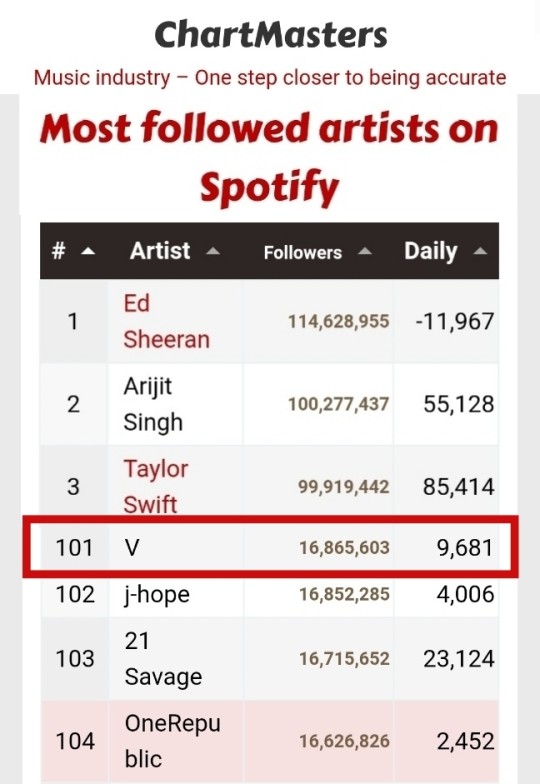Click the sort arrow beside Artist header

pos(213,251)
